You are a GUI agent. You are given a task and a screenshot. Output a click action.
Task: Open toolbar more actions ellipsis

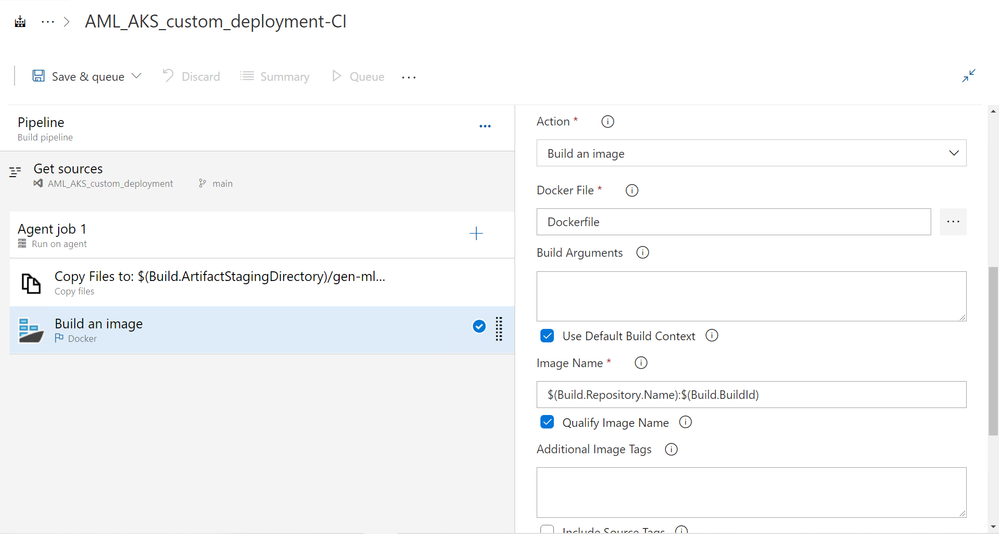coord(408,77)
